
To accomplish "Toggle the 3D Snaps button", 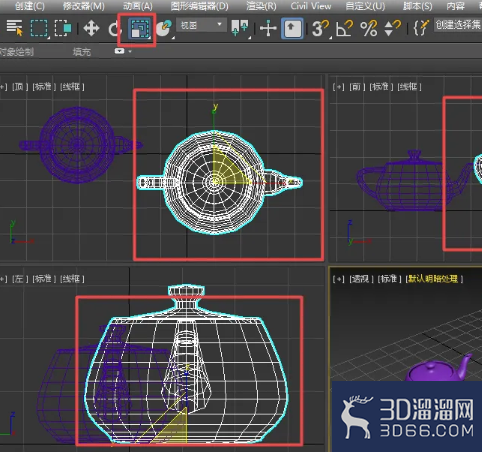I will 321,28.
